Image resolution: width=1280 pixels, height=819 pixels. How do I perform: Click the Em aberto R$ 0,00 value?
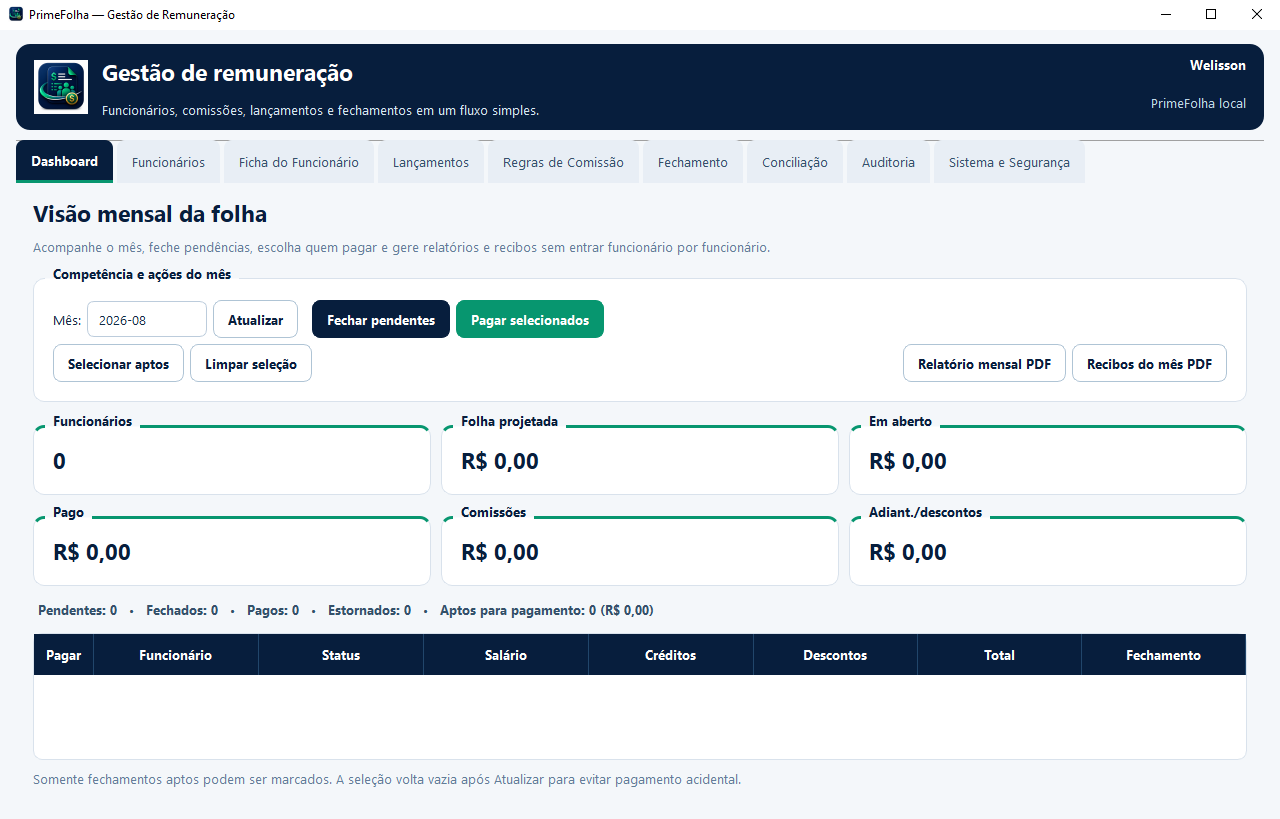pyautogui.click(x=908, y=461)
